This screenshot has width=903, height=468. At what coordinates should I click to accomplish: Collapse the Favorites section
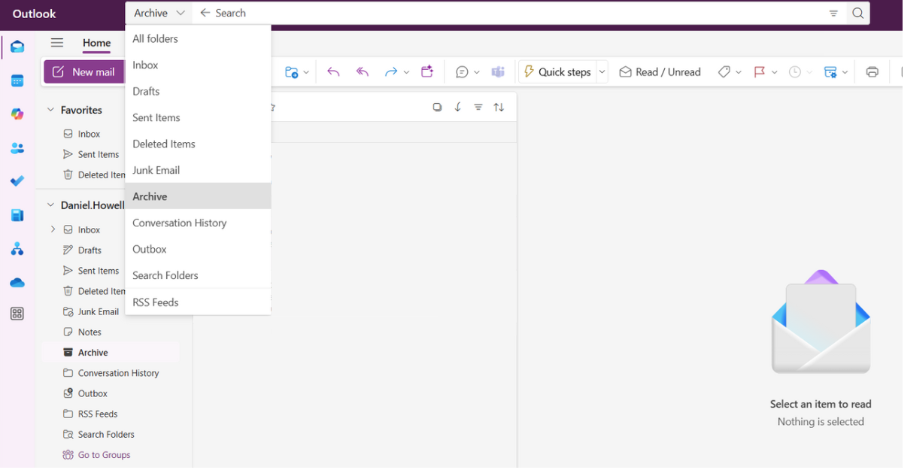tap(51, 109)
